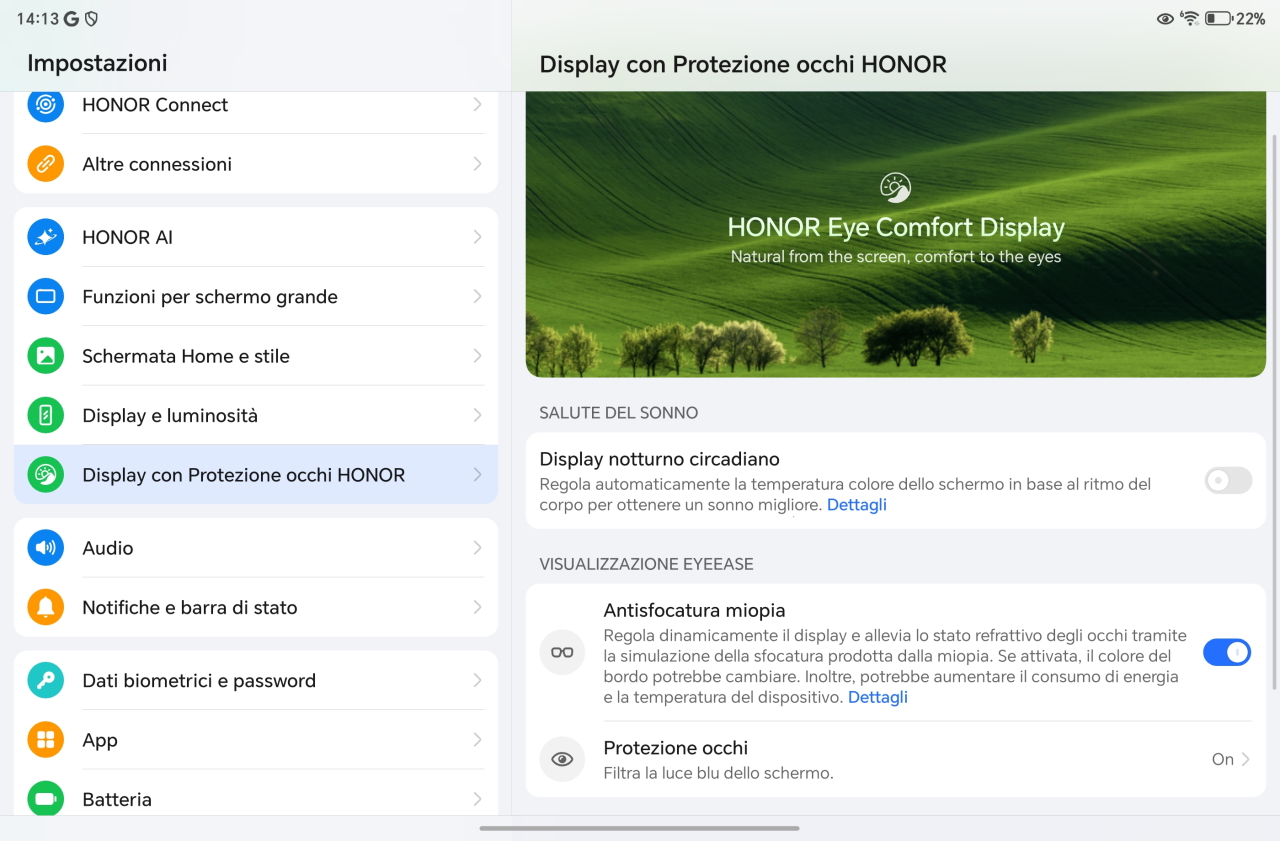1280x841 pixels.
Task: Open App settings entry
Action: pos(256,740)
